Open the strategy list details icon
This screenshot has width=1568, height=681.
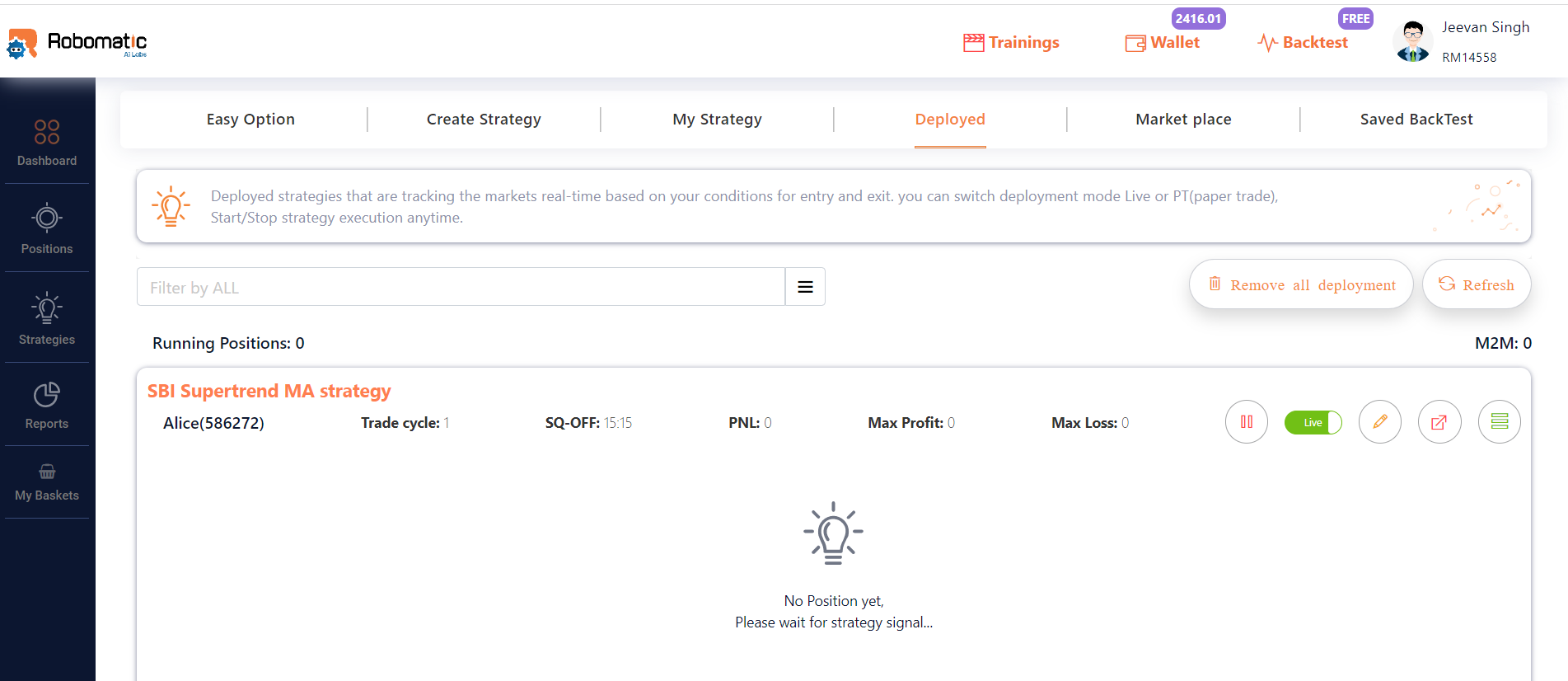tap(1500, 422)
